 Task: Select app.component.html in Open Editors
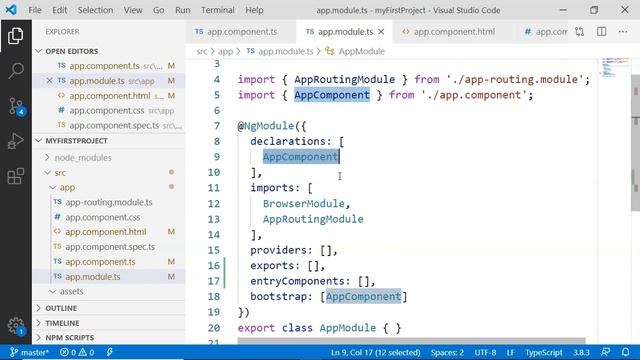(109, 96)
